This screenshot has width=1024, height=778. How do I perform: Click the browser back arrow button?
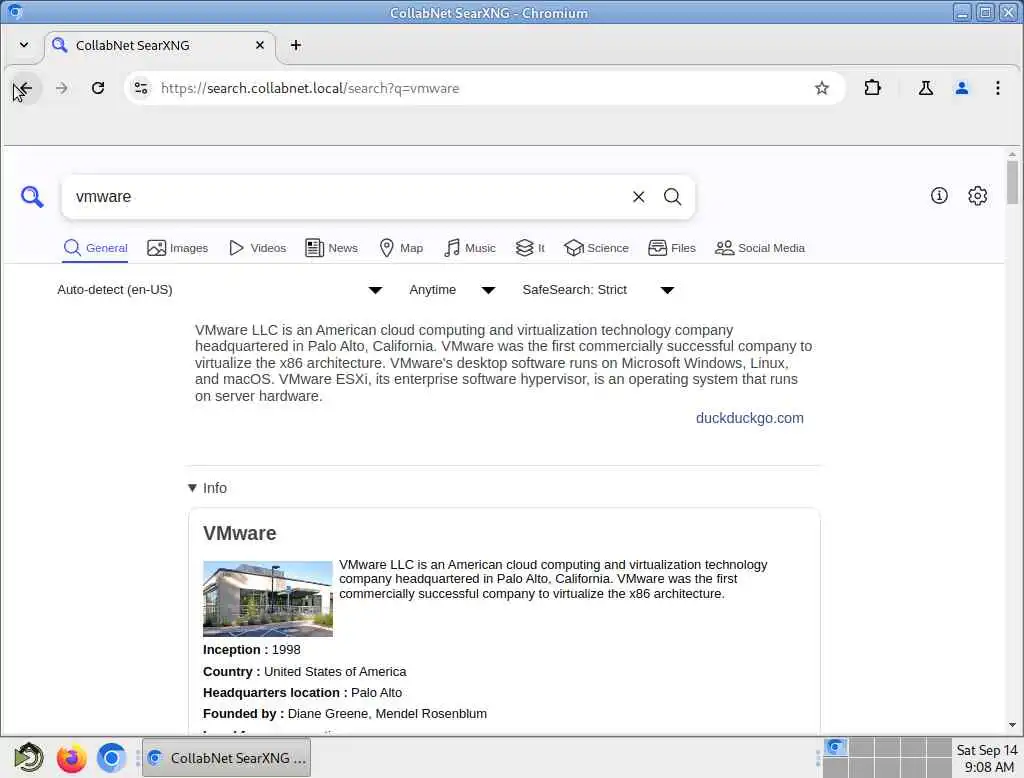(x=24, y=88)
